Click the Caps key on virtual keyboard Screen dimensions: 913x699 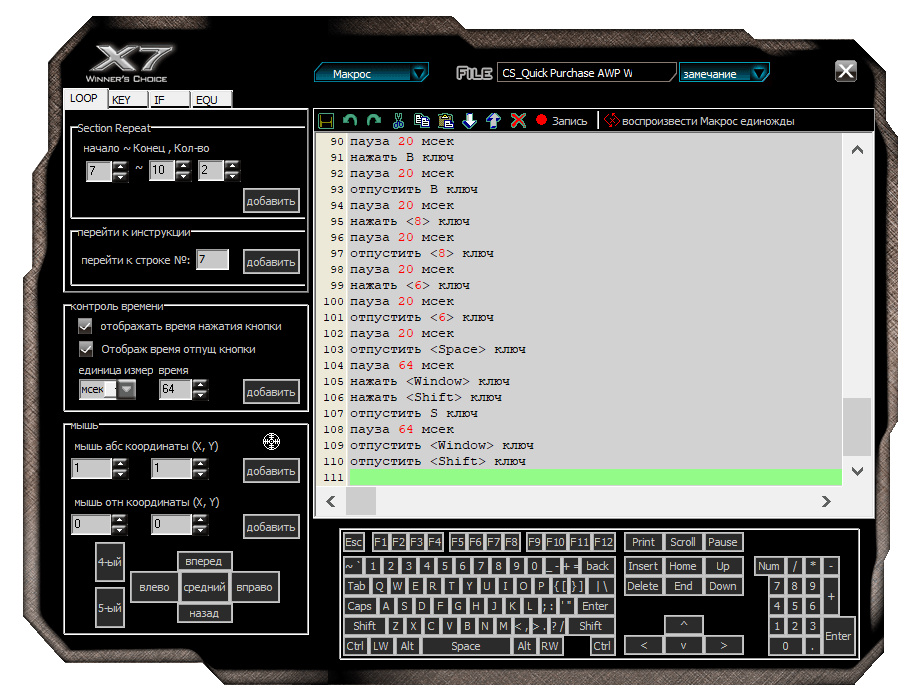click(x=359, y=606)
